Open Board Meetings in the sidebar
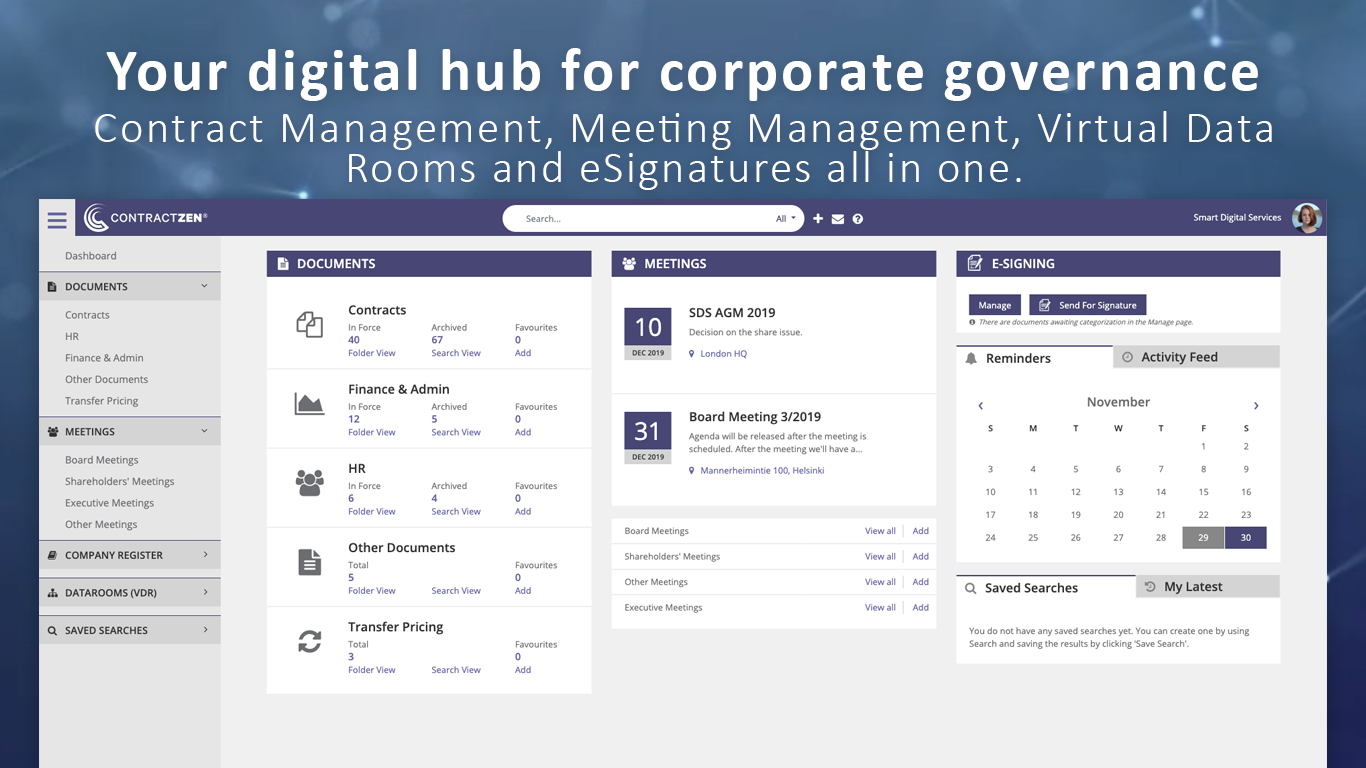Image resolution: width=1366 pixels, height=768 pixels. (102, 460)
